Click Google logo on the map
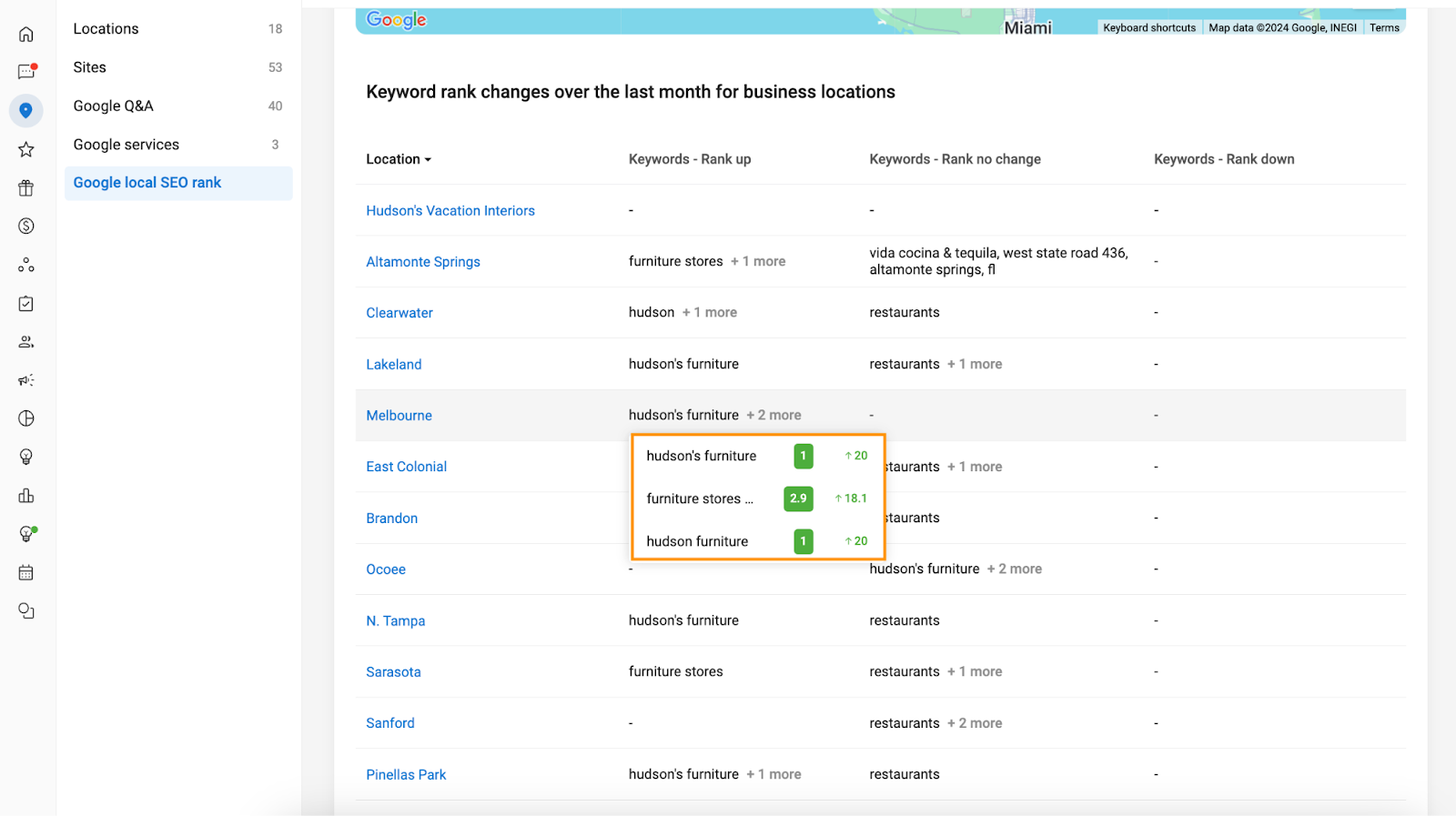Viewport: 1456px width, 816px height. (x=396, y=20)
